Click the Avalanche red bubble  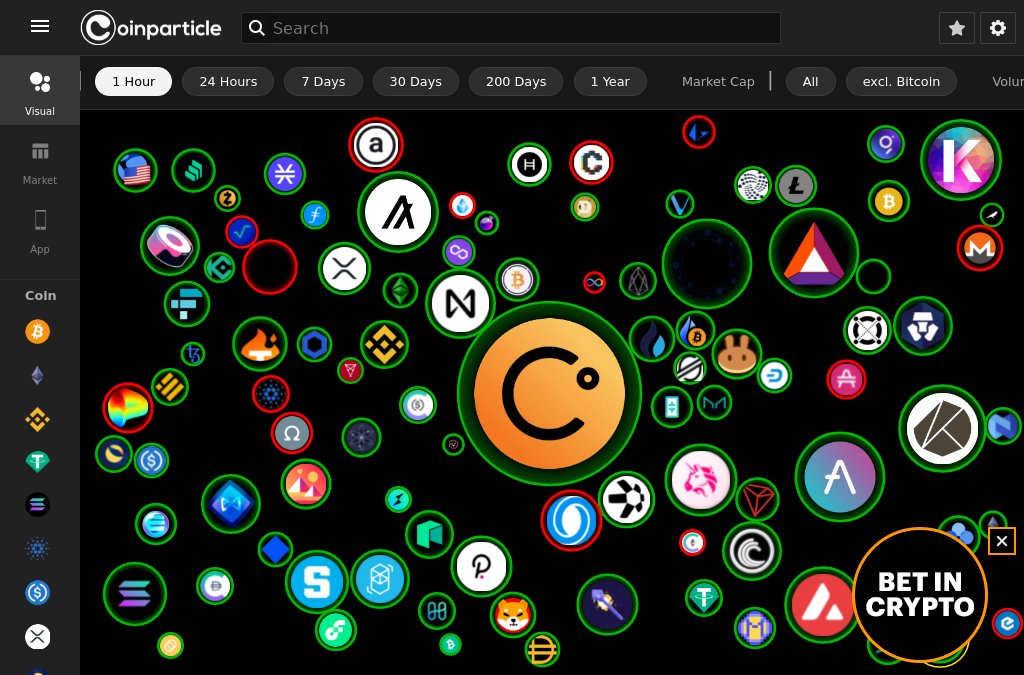pos(822,605)
